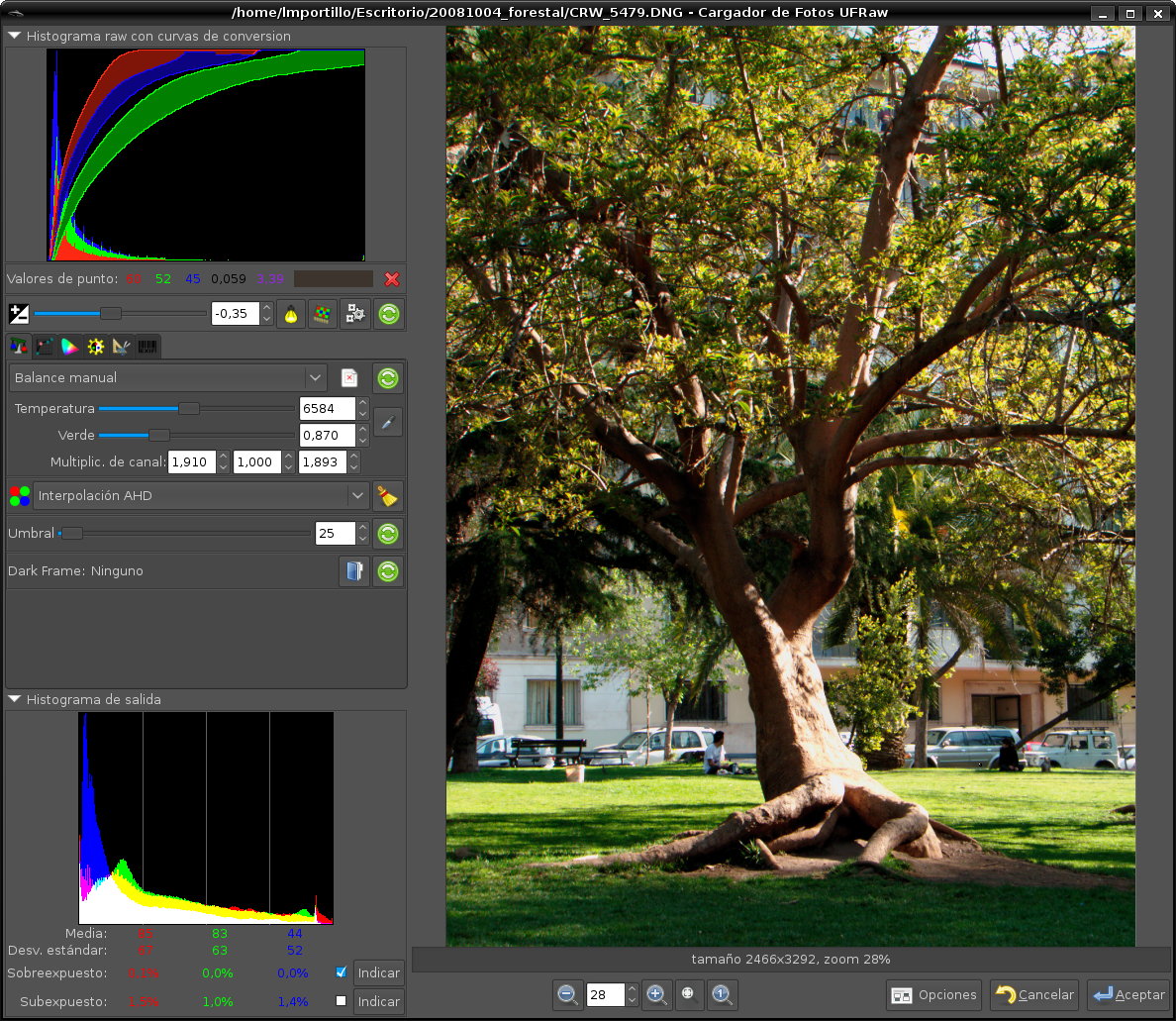Click the Umbral value field 25
The image size is (1176, 1021).
[335, 534]
